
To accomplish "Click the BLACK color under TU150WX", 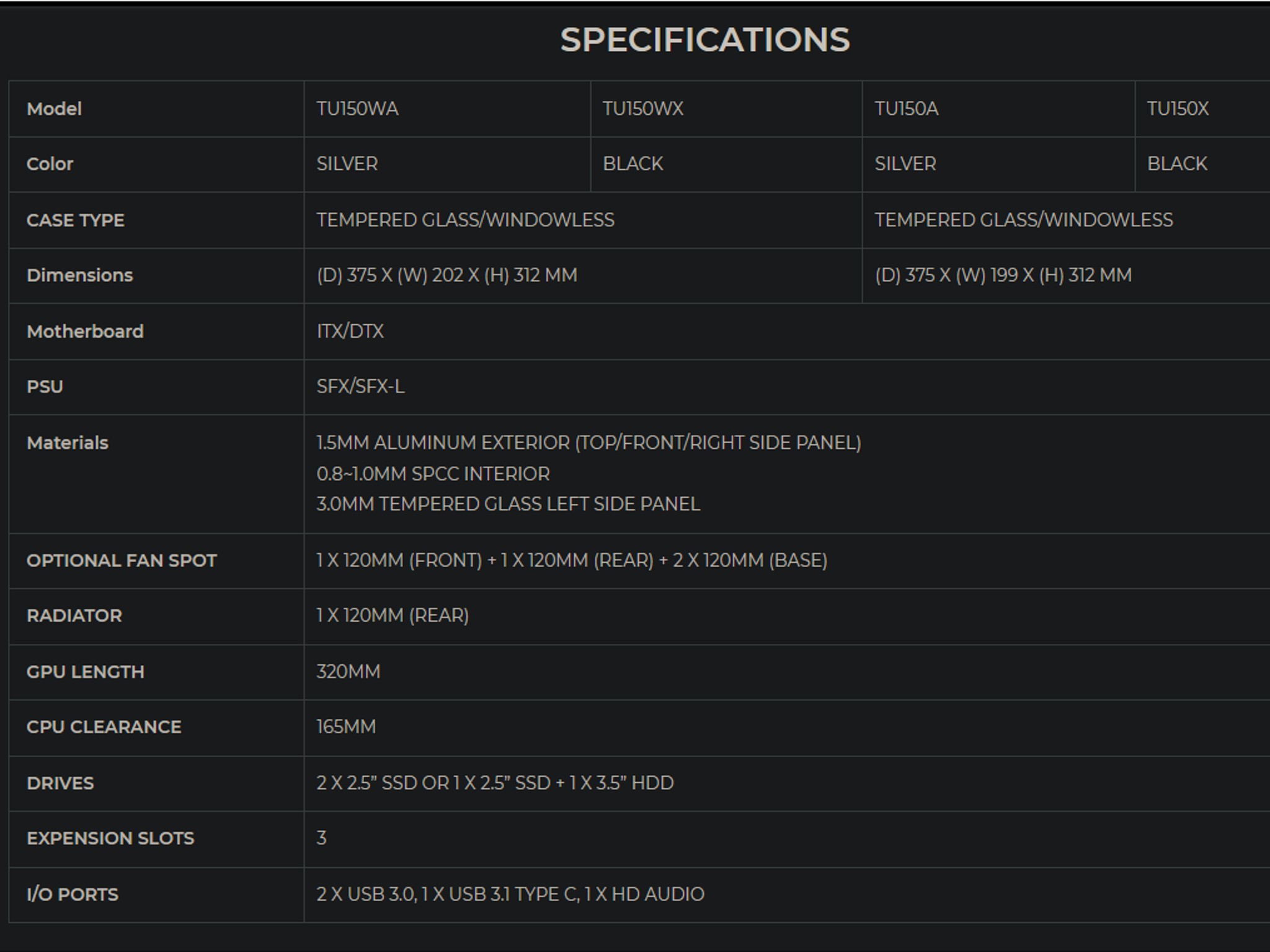I will (x=633, y=164).
